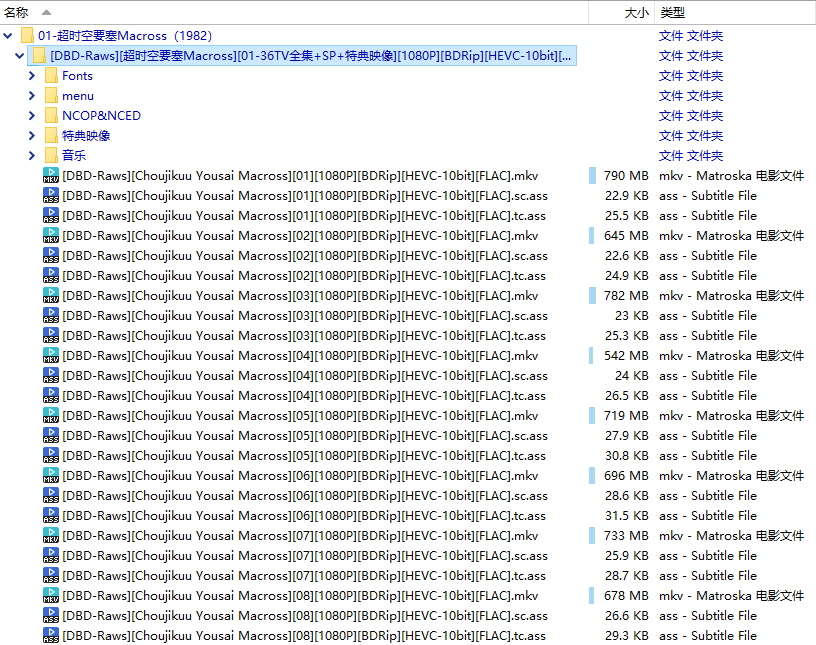Click the menu folder icon
The height and width of the screenshot is (645, 816).
[x=51, y=95]
